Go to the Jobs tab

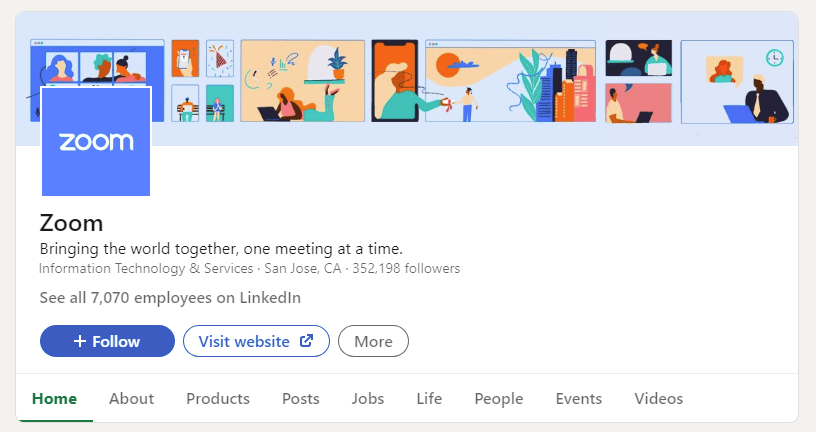(x=368, y=399)
